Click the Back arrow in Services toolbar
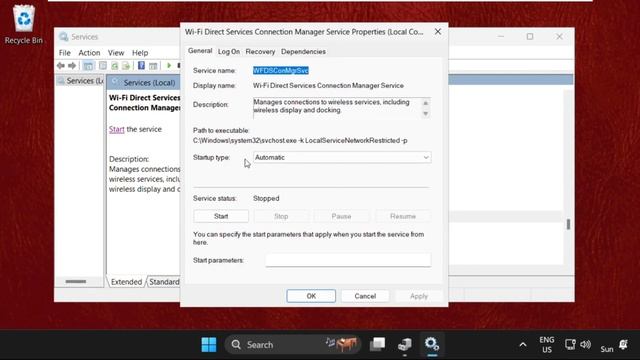This screenshot has width=640, height=360. coord(61,66)
